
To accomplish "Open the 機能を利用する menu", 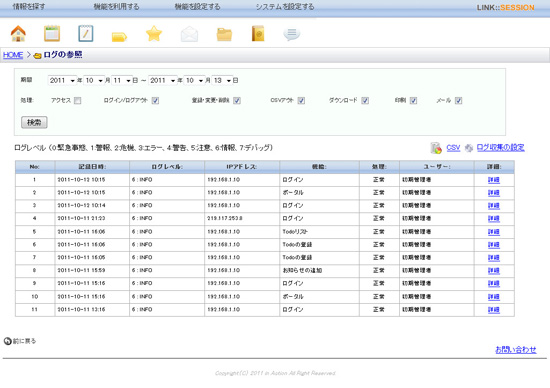I will 116,7.
